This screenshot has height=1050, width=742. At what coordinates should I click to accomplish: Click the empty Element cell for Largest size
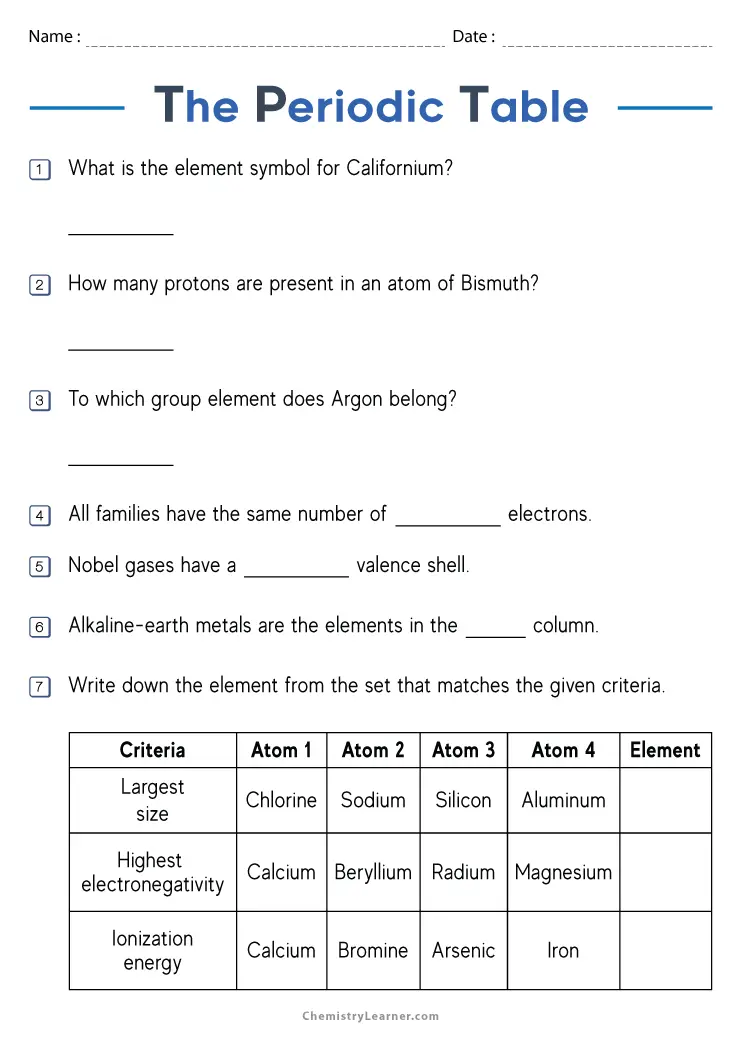[x=665, y=800]
